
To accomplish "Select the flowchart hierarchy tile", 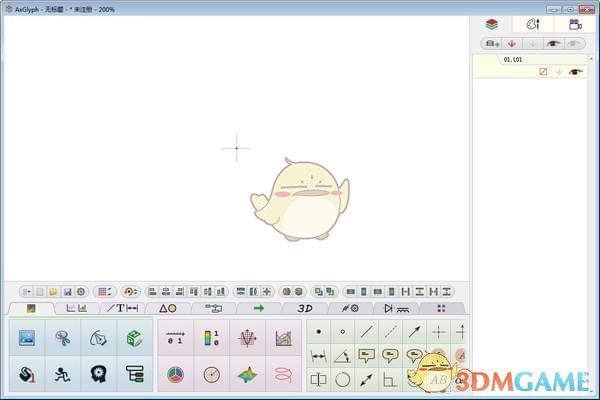I will click(134, 374).
